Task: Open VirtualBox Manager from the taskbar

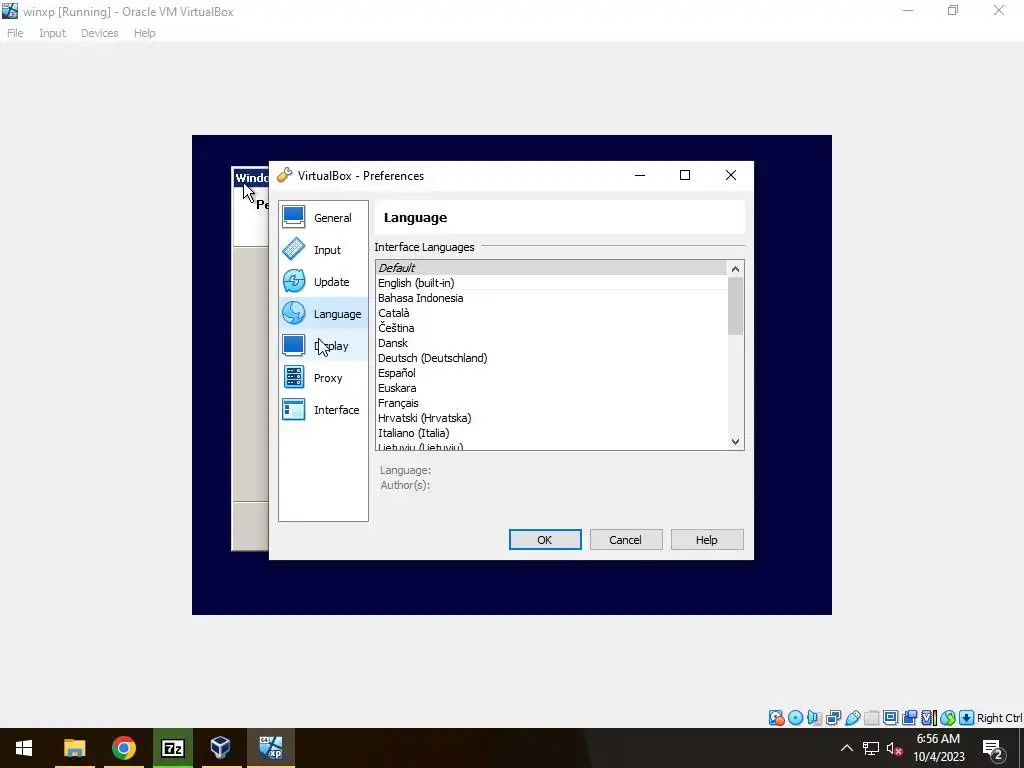Action: pos(221,748)
